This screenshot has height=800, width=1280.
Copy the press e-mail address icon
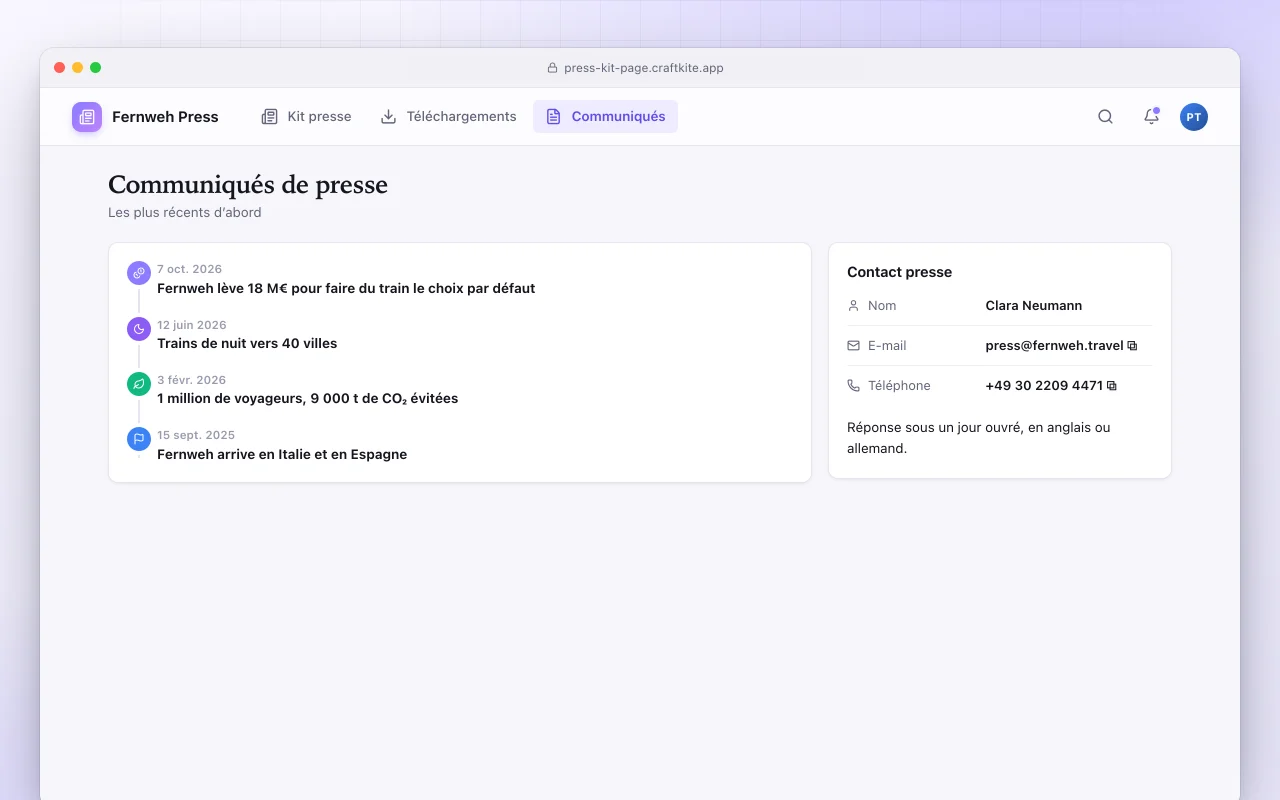click(x=1132, y=346)
